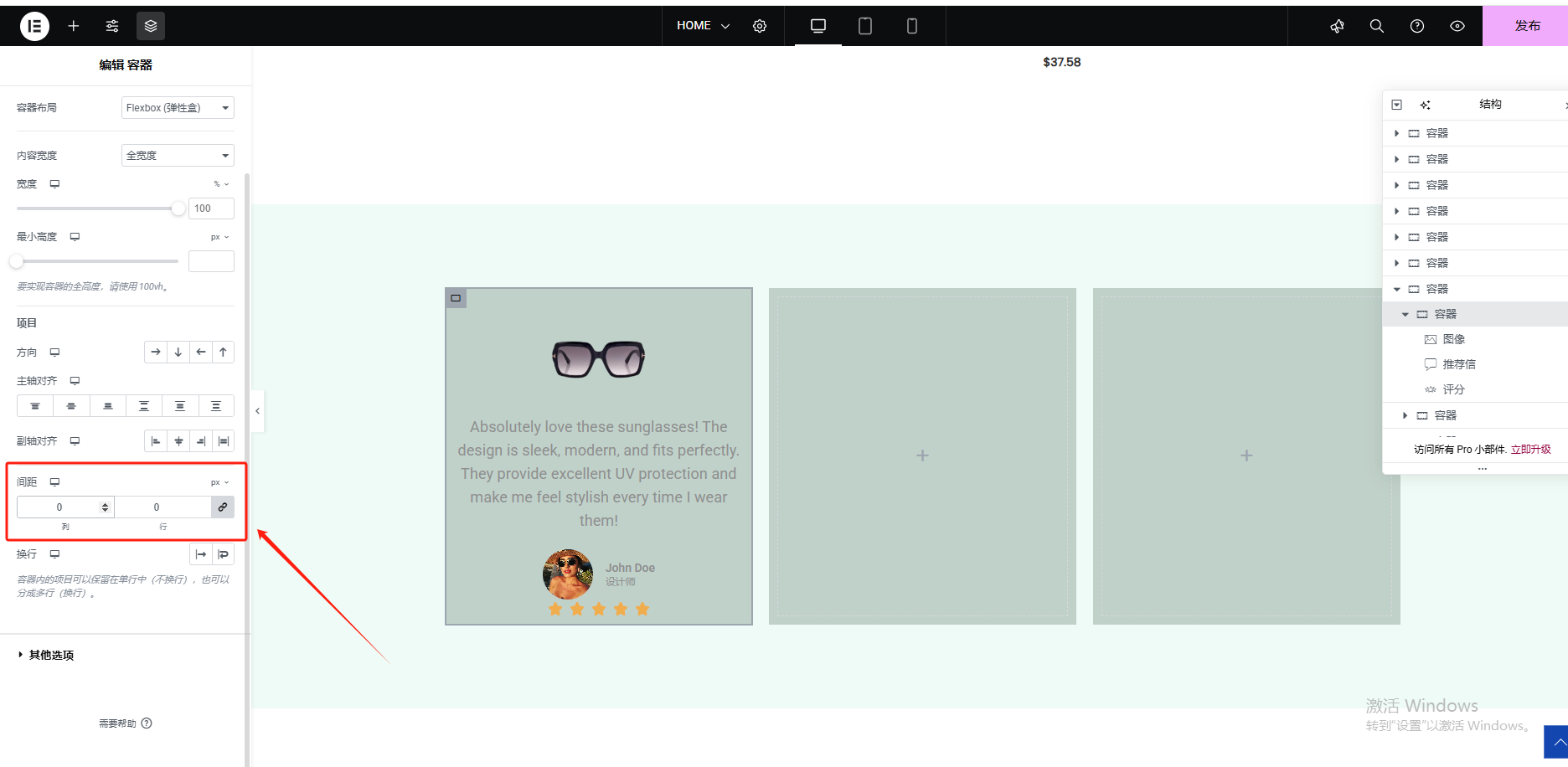
Task: Click the 发布 publish button
Action: [x=1526, y=26]
